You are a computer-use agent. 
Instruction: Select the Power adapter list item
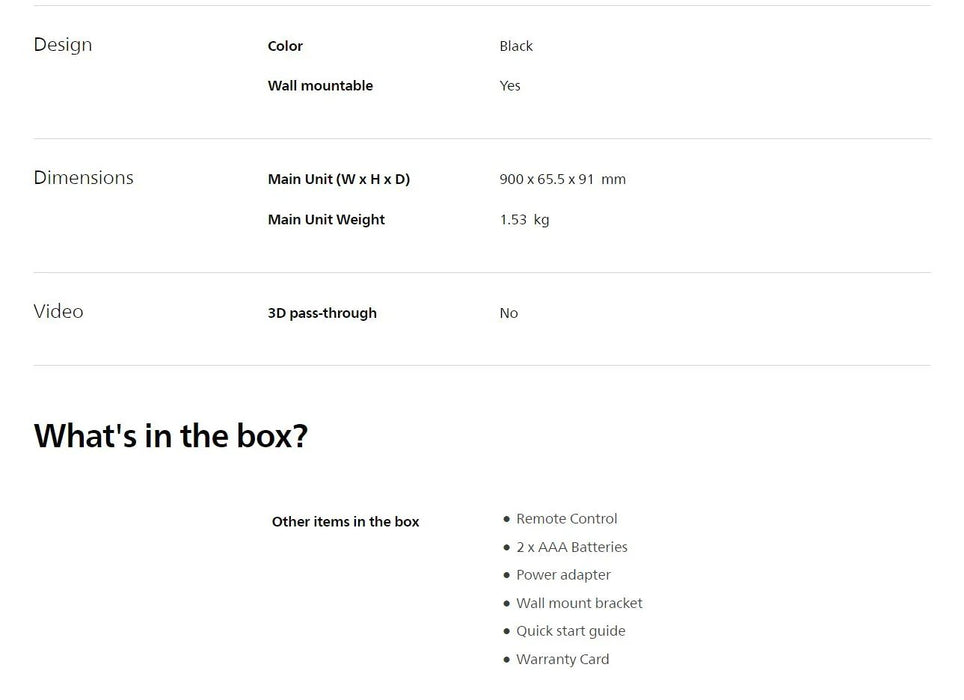[x=563, y=575]
